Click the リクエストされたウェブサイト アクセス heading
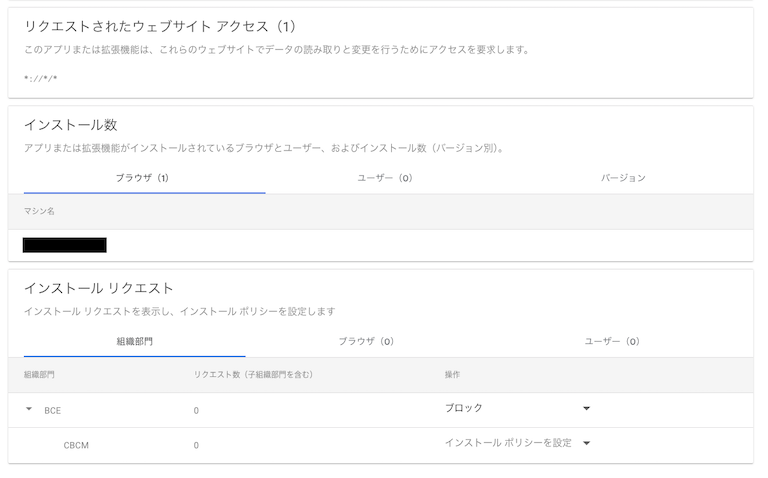Screen dimensions: 768x478 tap(159, 26)
